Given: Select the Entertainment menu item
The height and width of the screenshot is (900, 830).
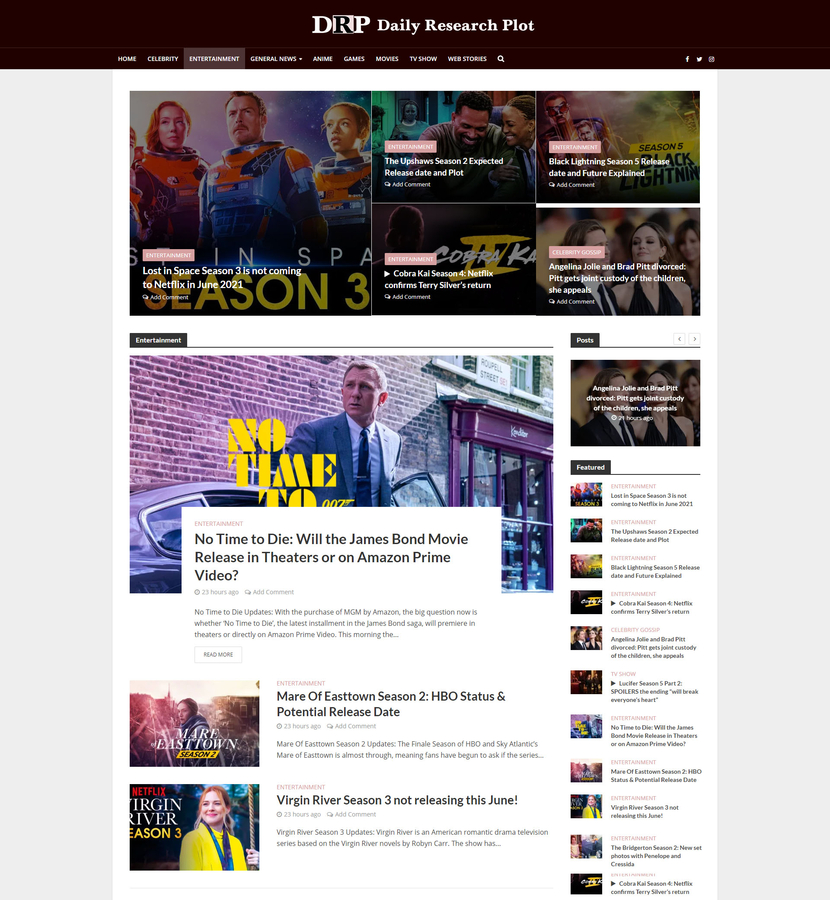Looking at the screenshot, I should coord(214,59).
